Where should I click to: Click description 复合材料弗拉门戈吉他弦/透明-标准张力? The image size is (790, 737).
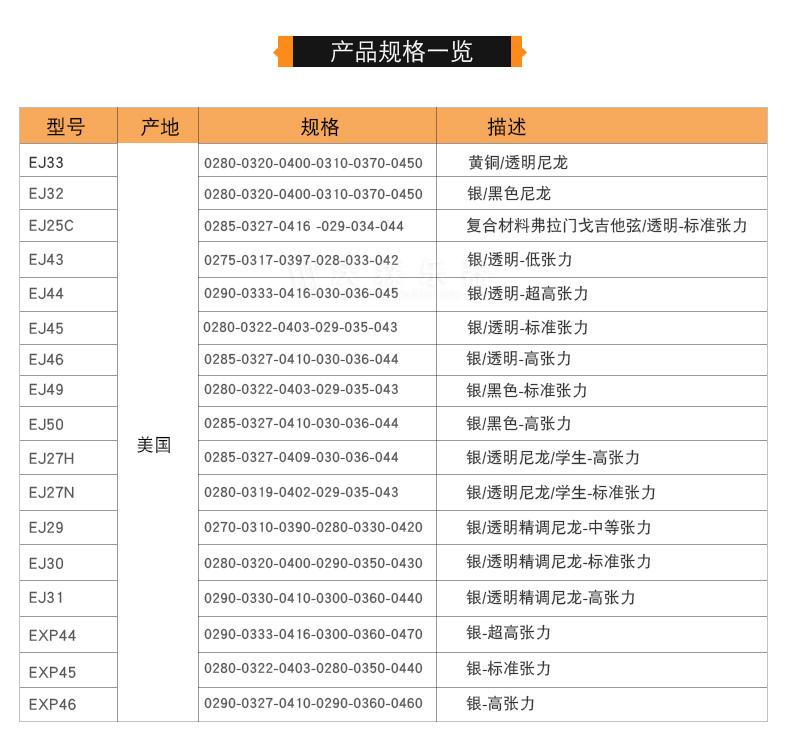(607, 225)
